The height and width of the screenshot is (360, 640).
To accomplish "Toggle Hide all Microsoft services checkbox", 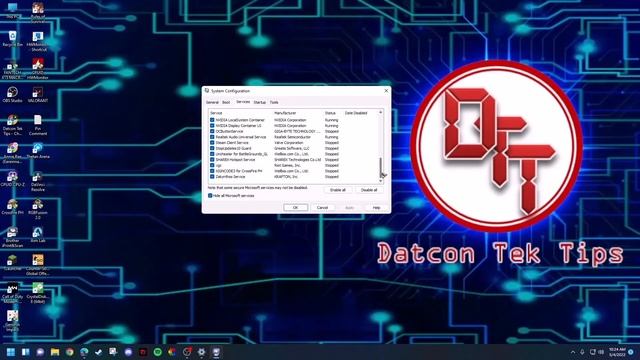I will coord(210,196).
